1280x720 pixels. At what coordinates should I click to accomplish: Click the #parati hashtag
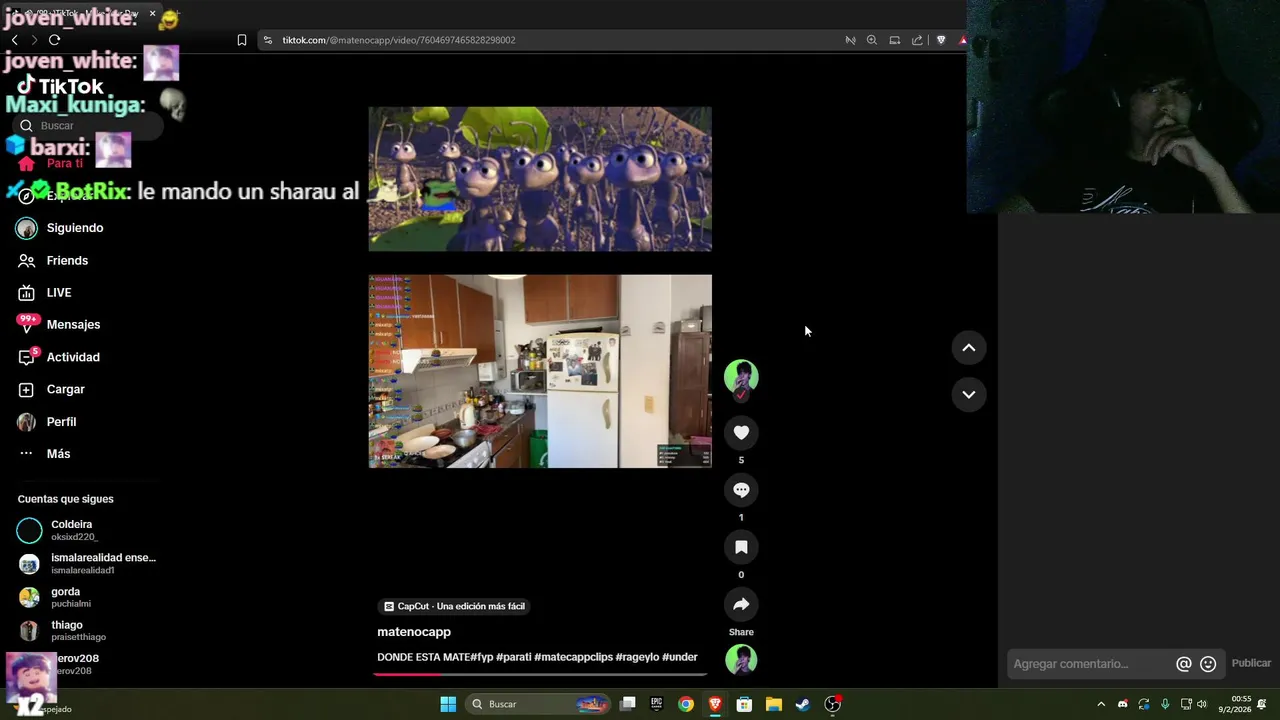tap(514, 657)
